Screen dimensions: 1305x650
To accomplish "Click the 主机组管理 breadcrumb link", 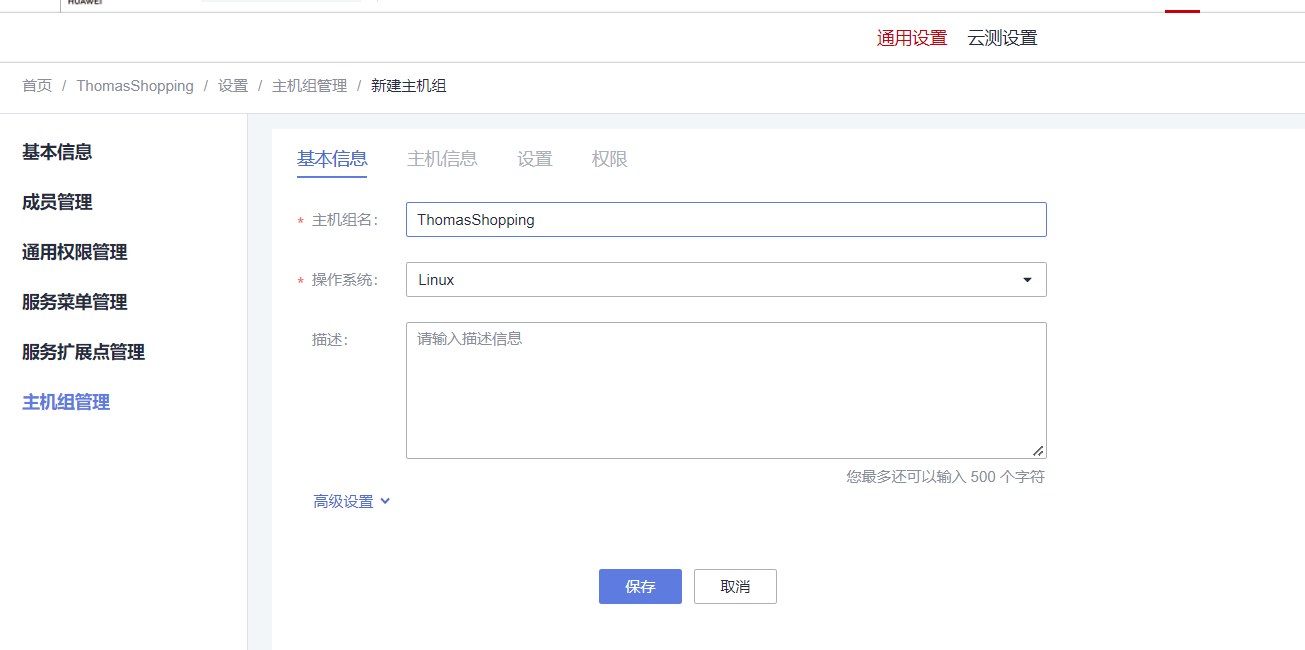I will pos(309,86).
